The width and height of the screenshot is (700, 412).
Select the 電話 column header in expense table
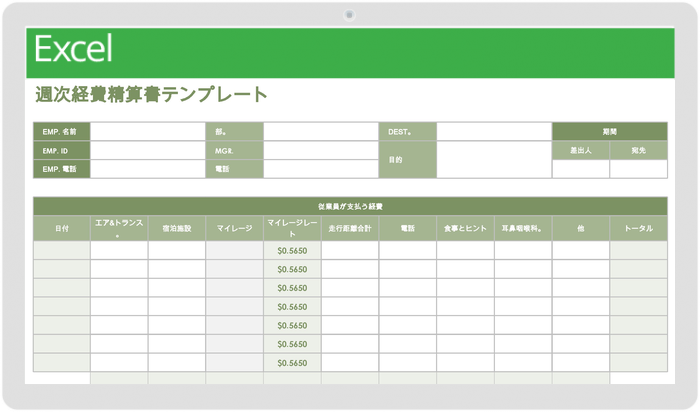408,229
